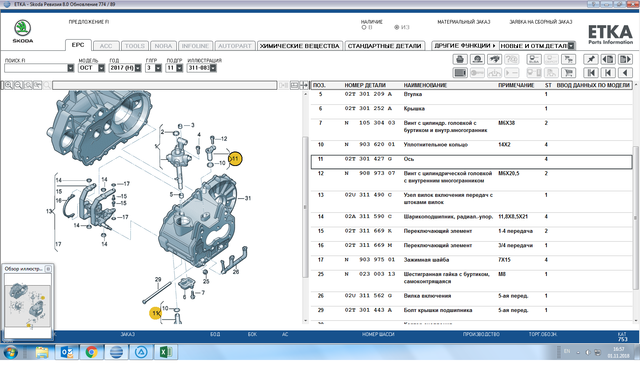Launch Chrome from taskbar
This screenshot has width=640, height=366.
(x=91, y=352)
